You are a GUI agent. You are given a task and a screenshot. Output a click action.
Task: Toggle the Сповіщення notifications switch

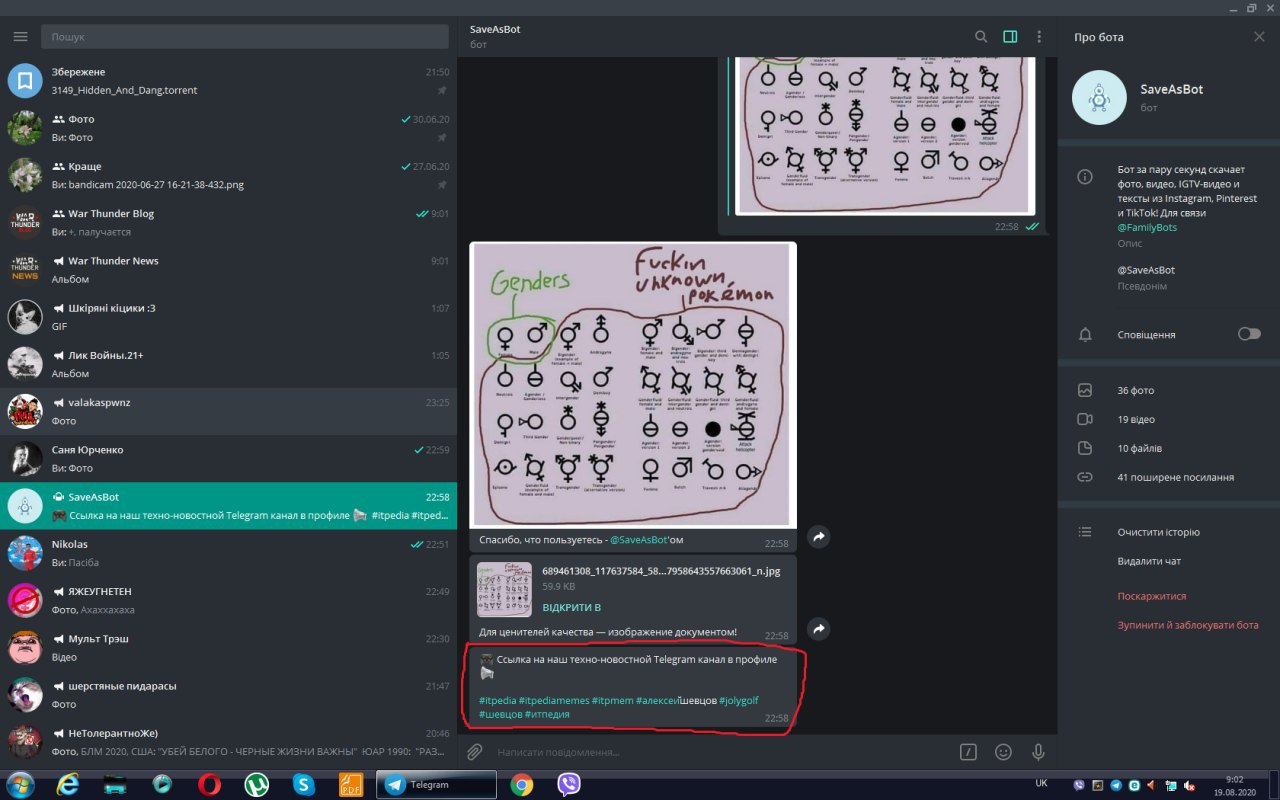(1249, 334)
